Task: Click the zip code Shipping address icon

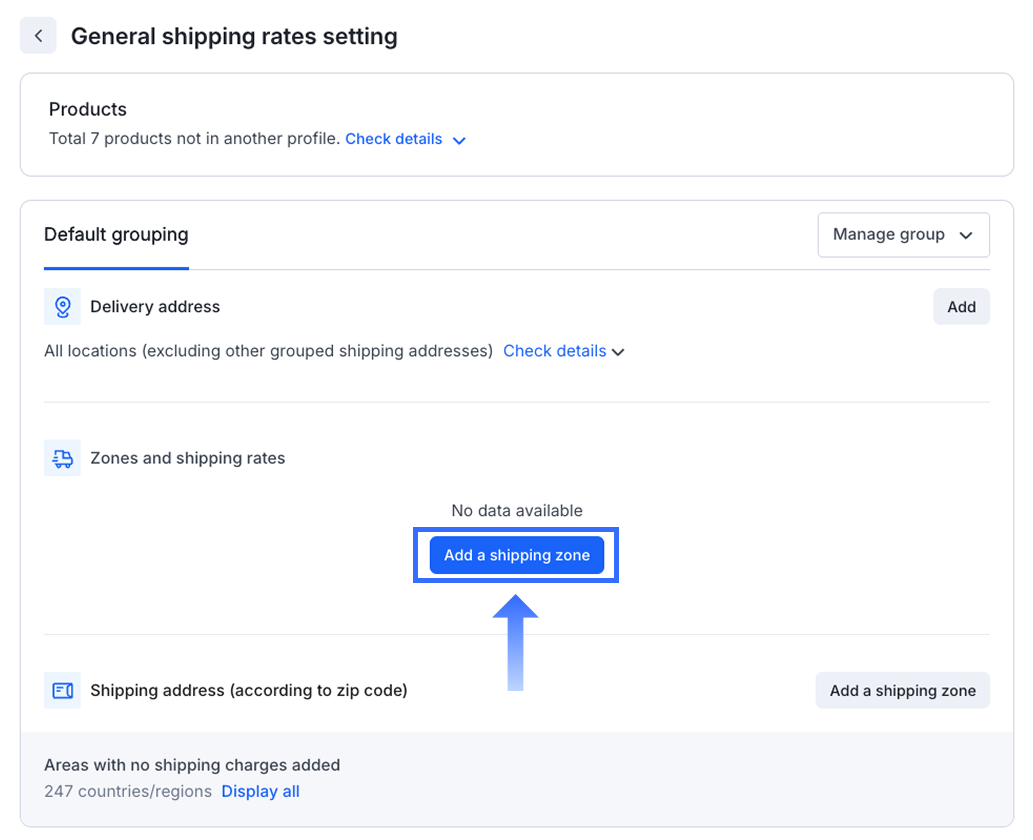Action: coord(62,691)
